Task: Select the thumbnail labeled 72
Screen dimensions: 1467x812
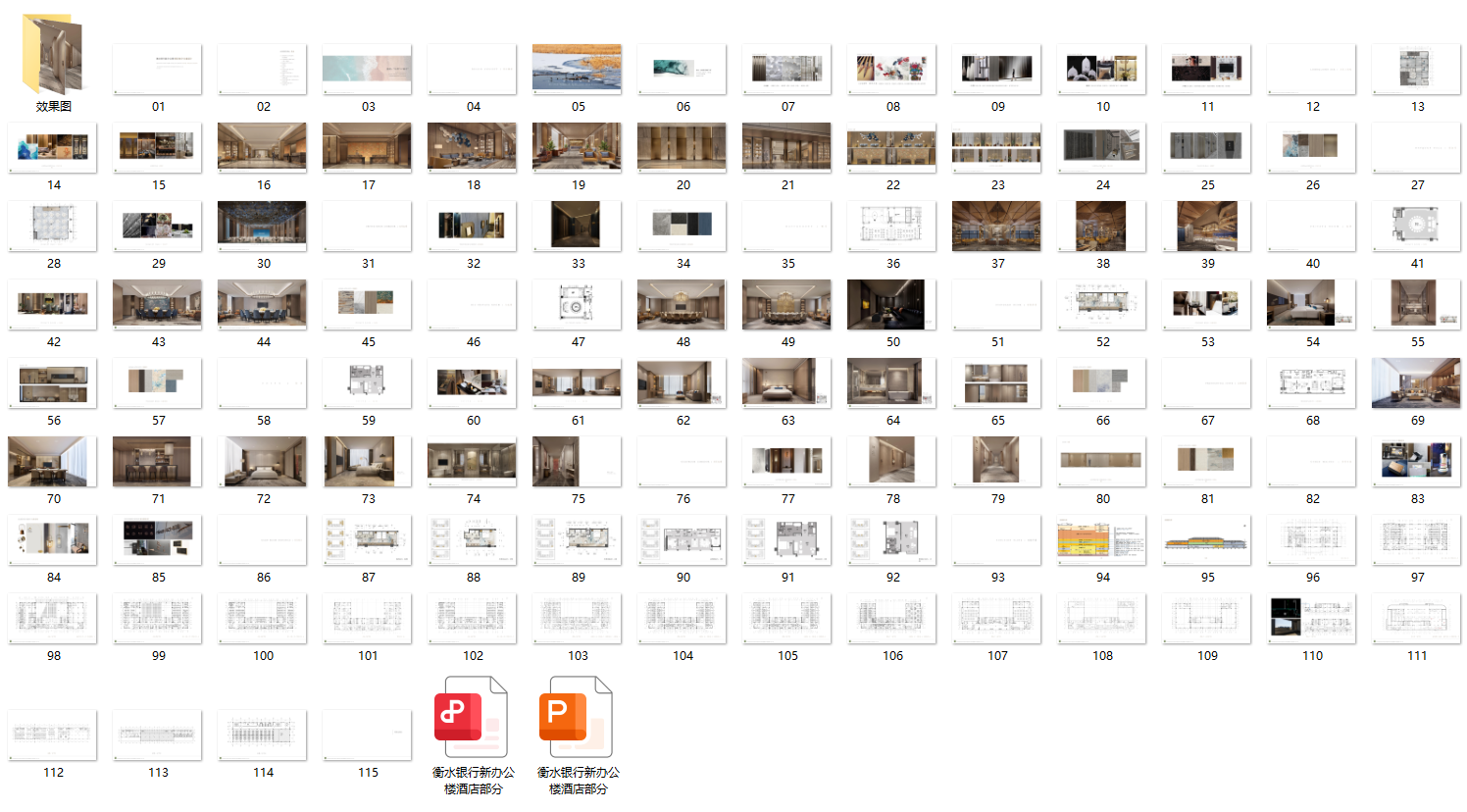Action: pos(262,461)
